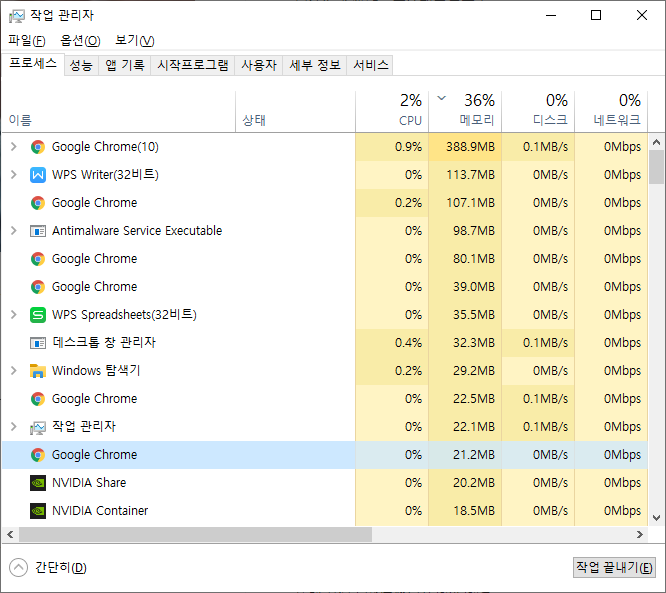Click the horizontal scrollbar thumb

pos(195,535)
